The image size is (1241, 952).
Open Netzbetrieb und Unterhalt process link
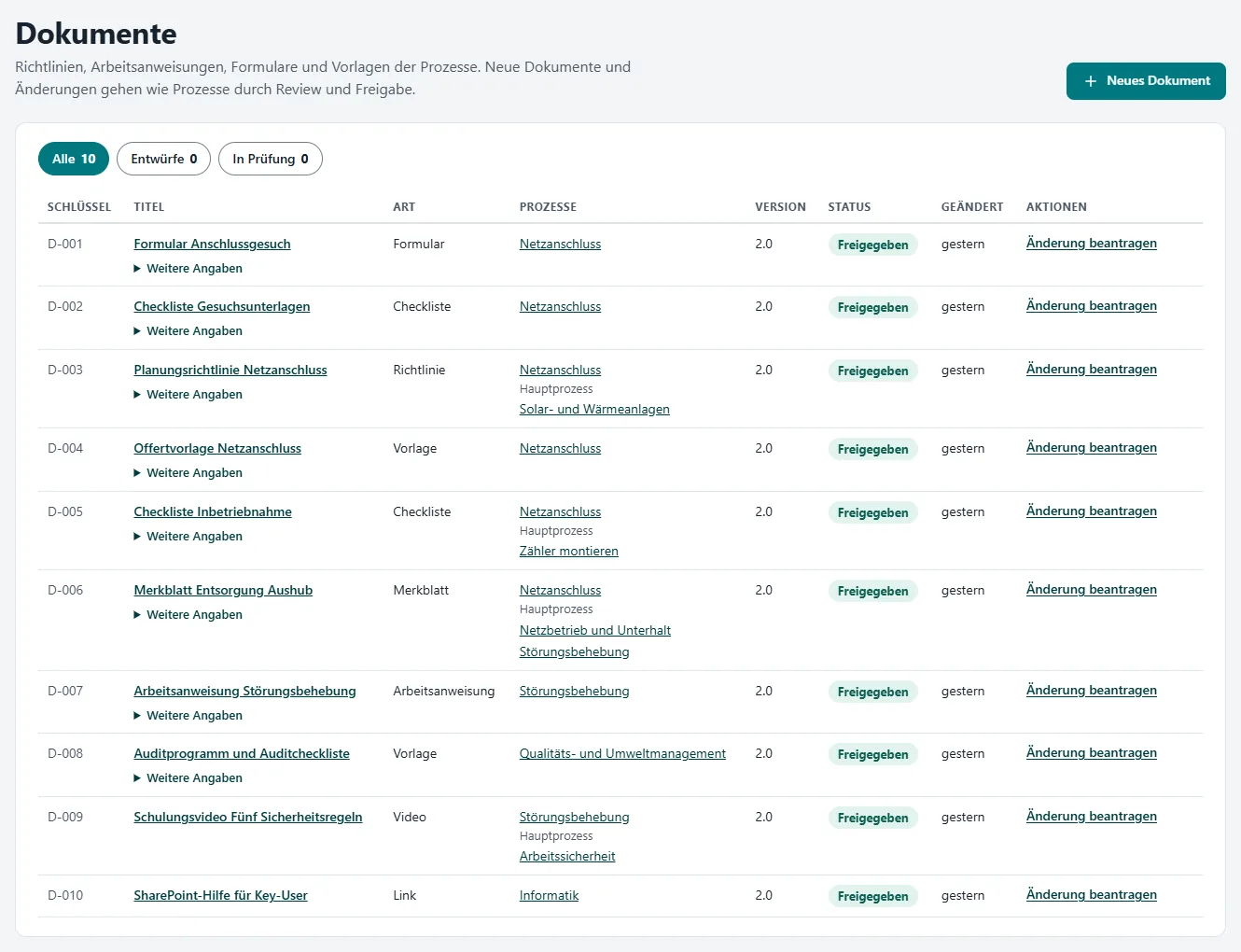point(595,630)
